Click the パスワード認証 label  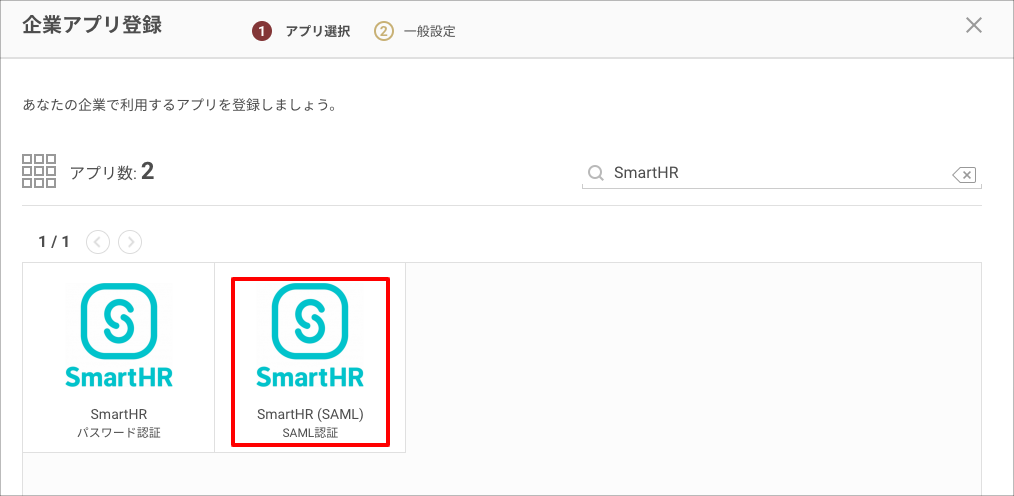119,433
